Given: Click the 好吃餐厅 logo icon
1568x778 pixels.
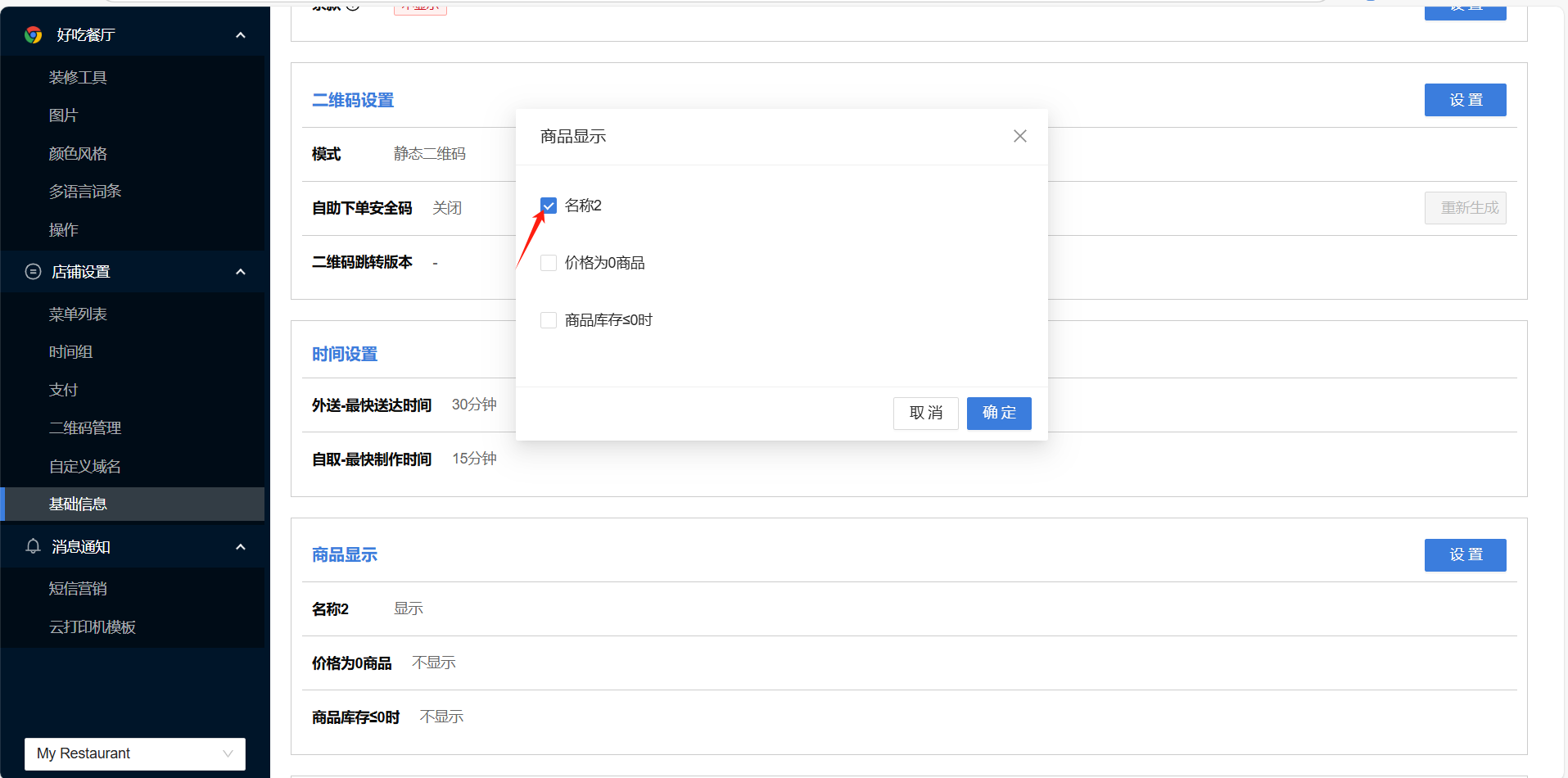Looking at the screenshot, I should (34, 34).
